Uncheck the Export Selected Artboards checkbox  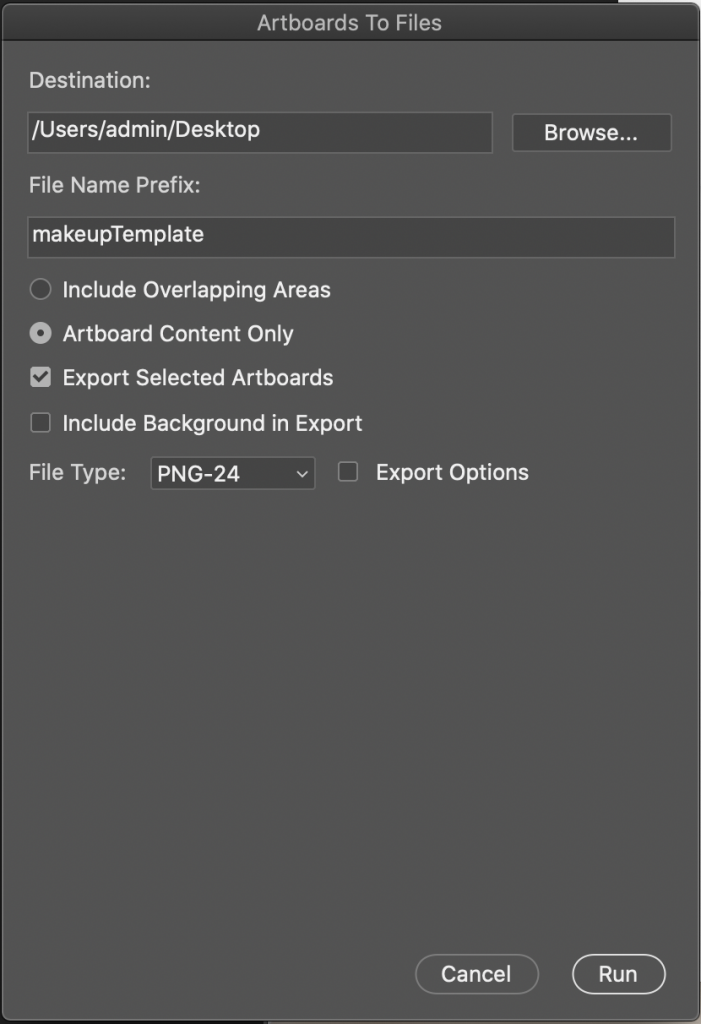(41, 377)
